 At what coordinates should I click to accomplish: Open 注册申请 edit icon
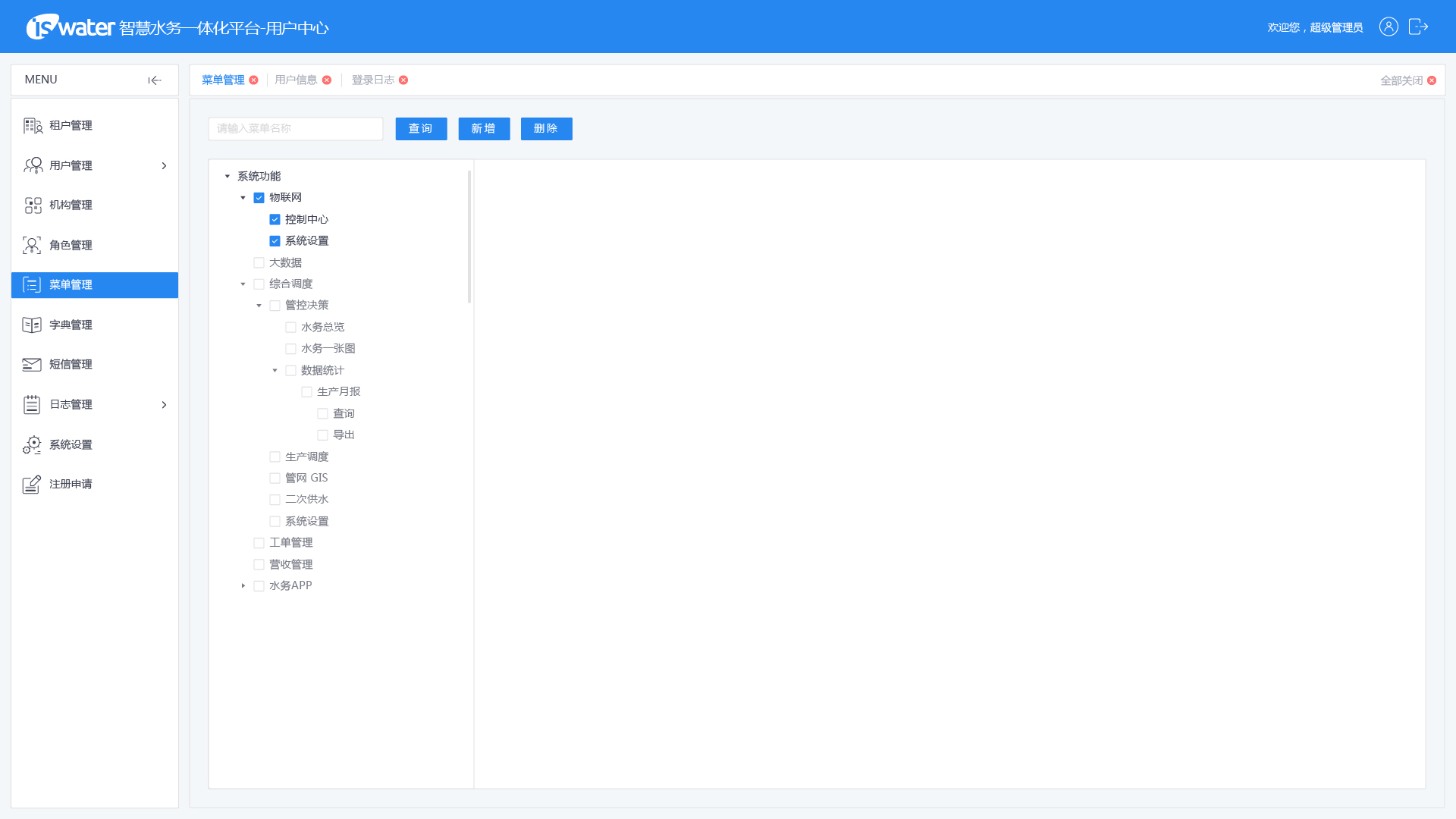point(32,484)
